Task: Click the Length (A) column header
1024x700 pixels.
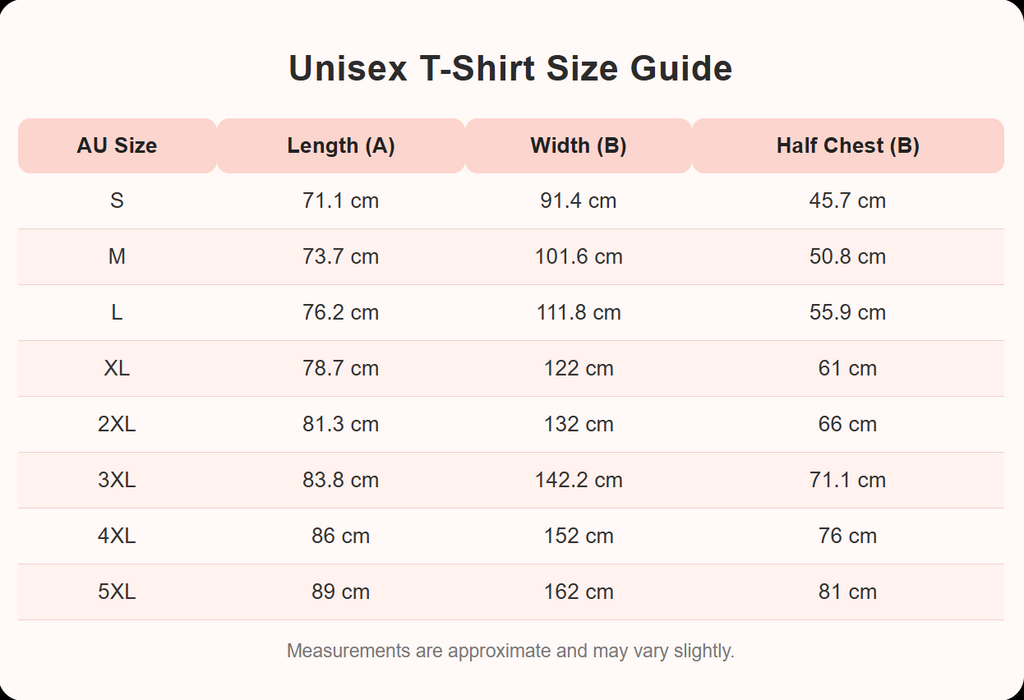Action: tap(341, 146)
